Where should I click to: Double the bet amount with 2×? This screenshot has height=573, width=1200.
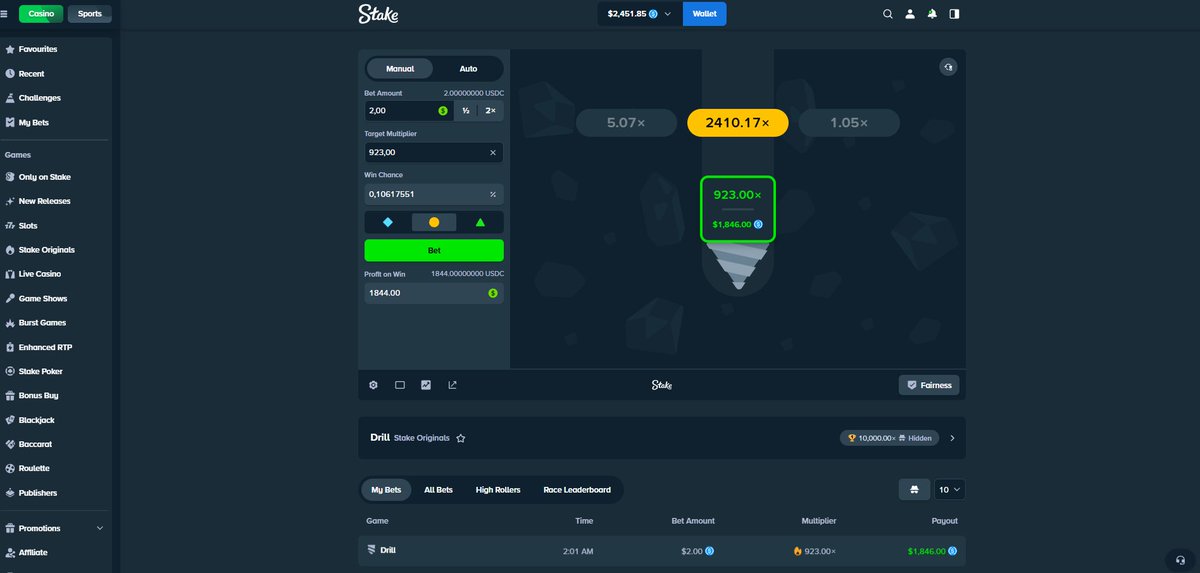tap(490, 111)
